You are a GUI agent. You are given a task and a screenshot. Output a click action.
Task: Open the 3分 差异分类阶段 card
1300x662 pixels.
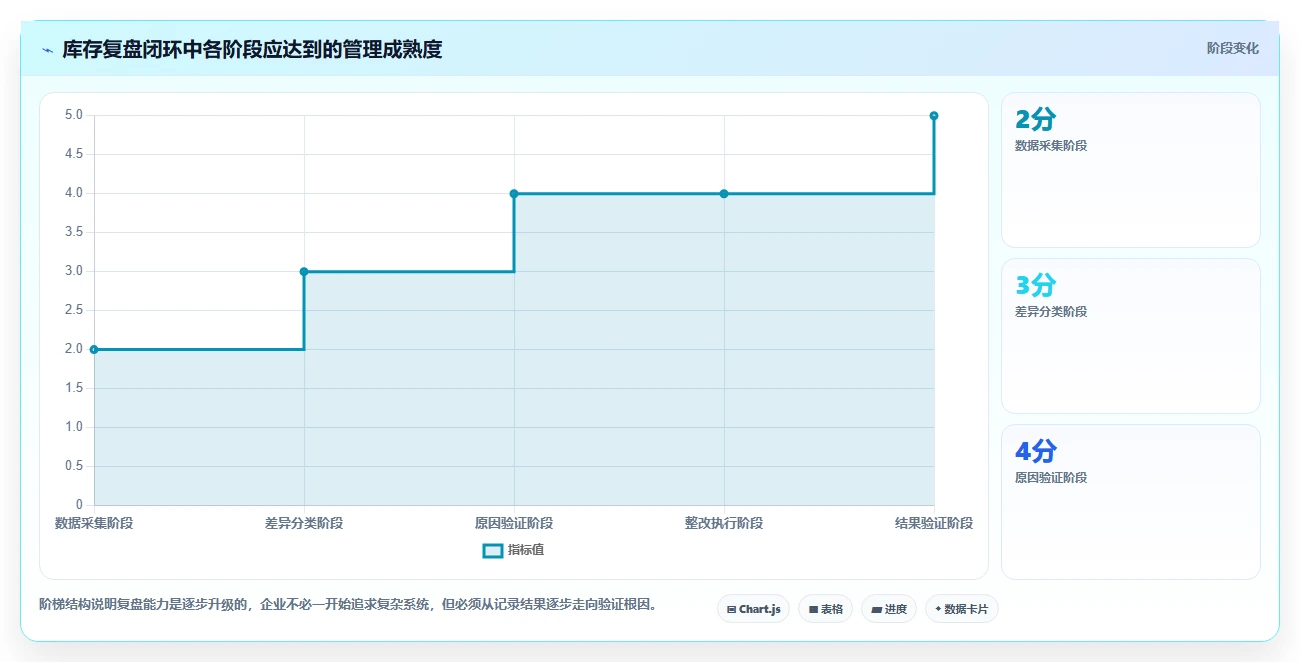[x=1131, y=336]
